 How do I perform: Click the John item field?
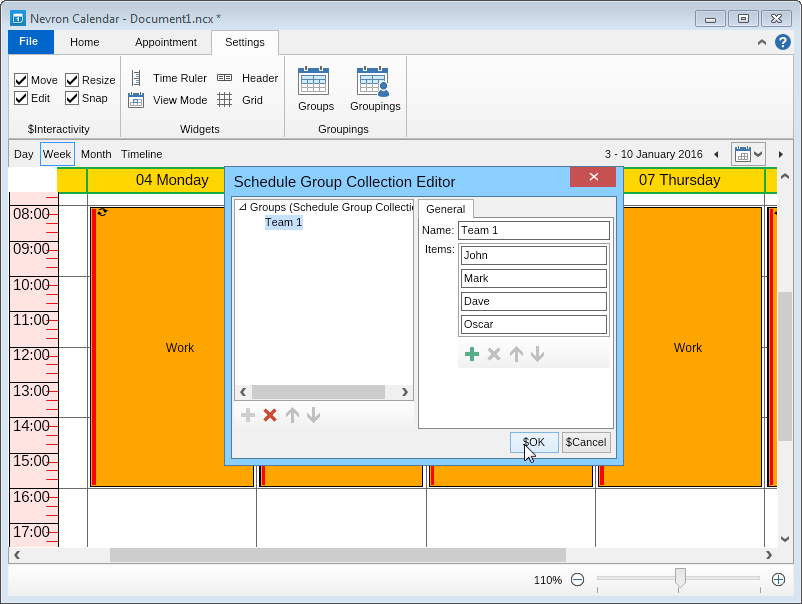tap(533, 255)
